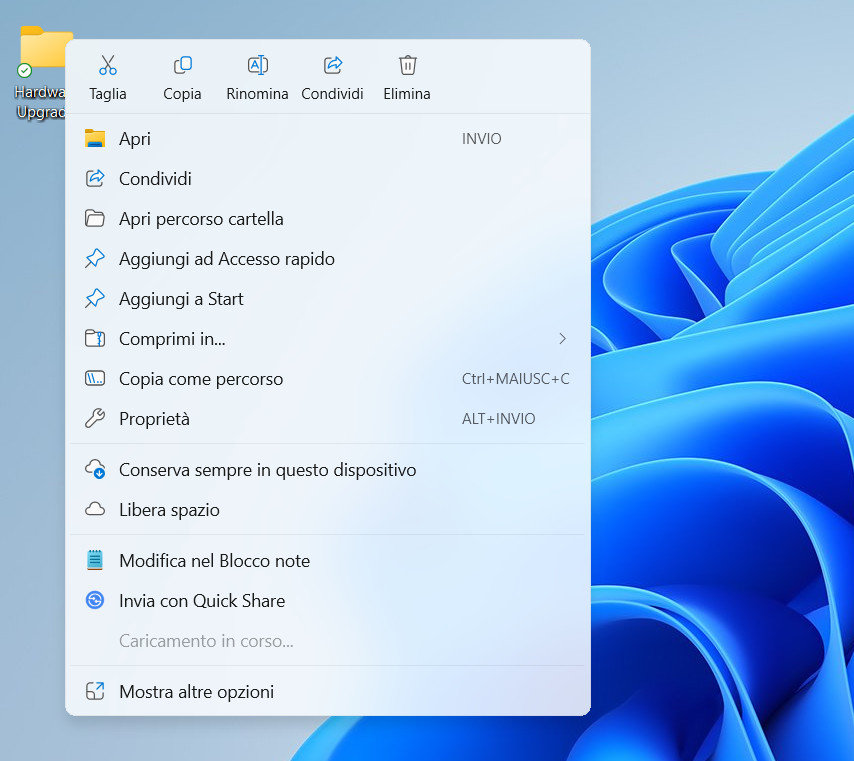Expand the Comprimi in... submenu arrow

(562, 339)
